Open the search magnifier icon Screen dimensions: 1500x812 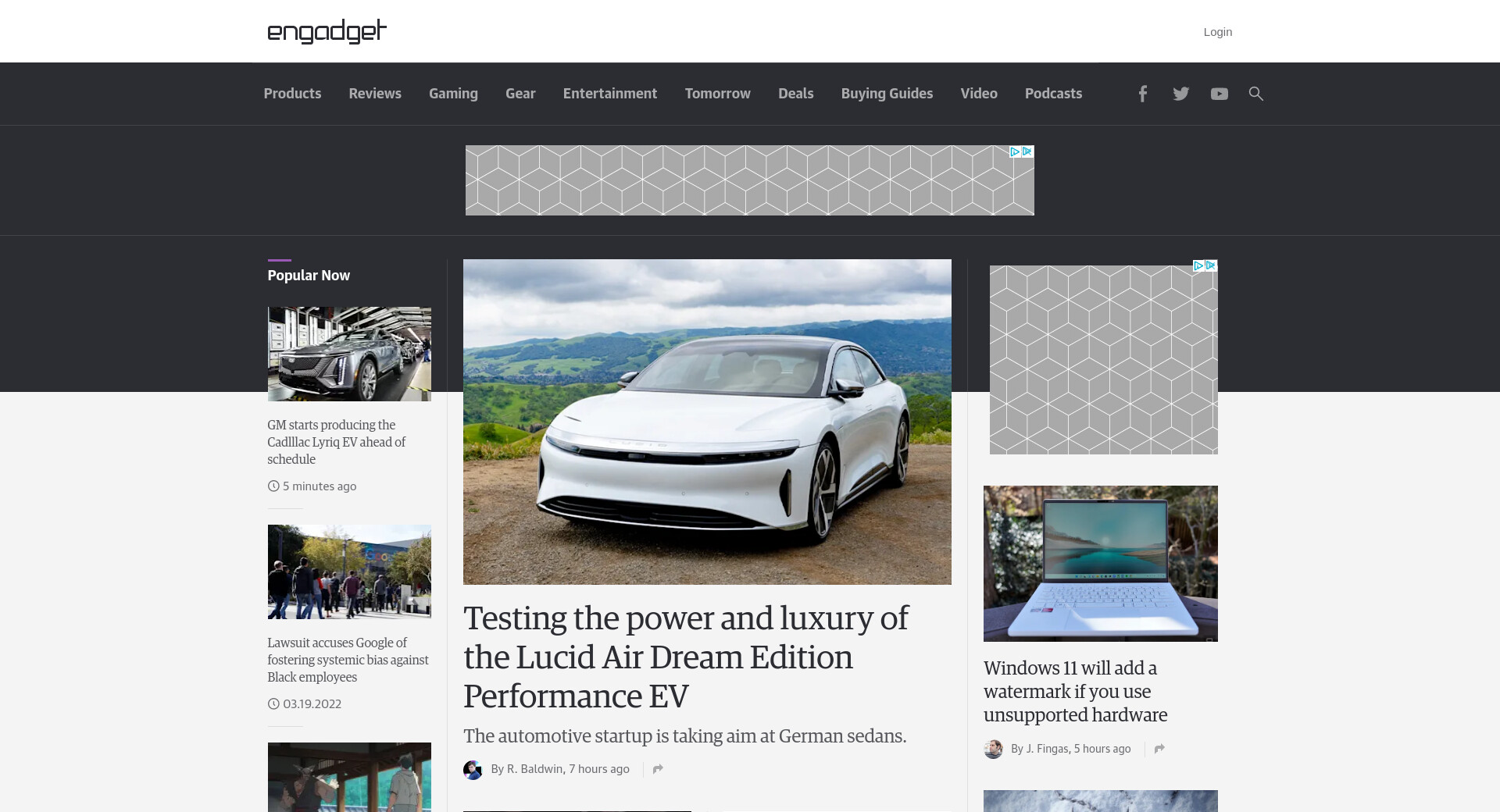pyautogui.click(x=1255, y=94)
